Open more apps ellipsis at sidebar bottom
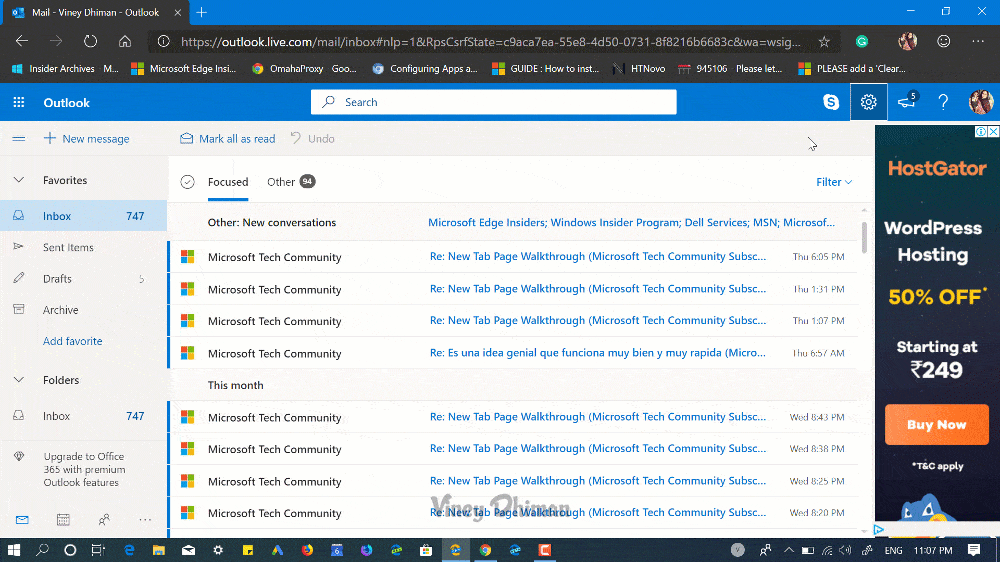This screenshot has height=562, width=1000. click(x=145, y=520)
